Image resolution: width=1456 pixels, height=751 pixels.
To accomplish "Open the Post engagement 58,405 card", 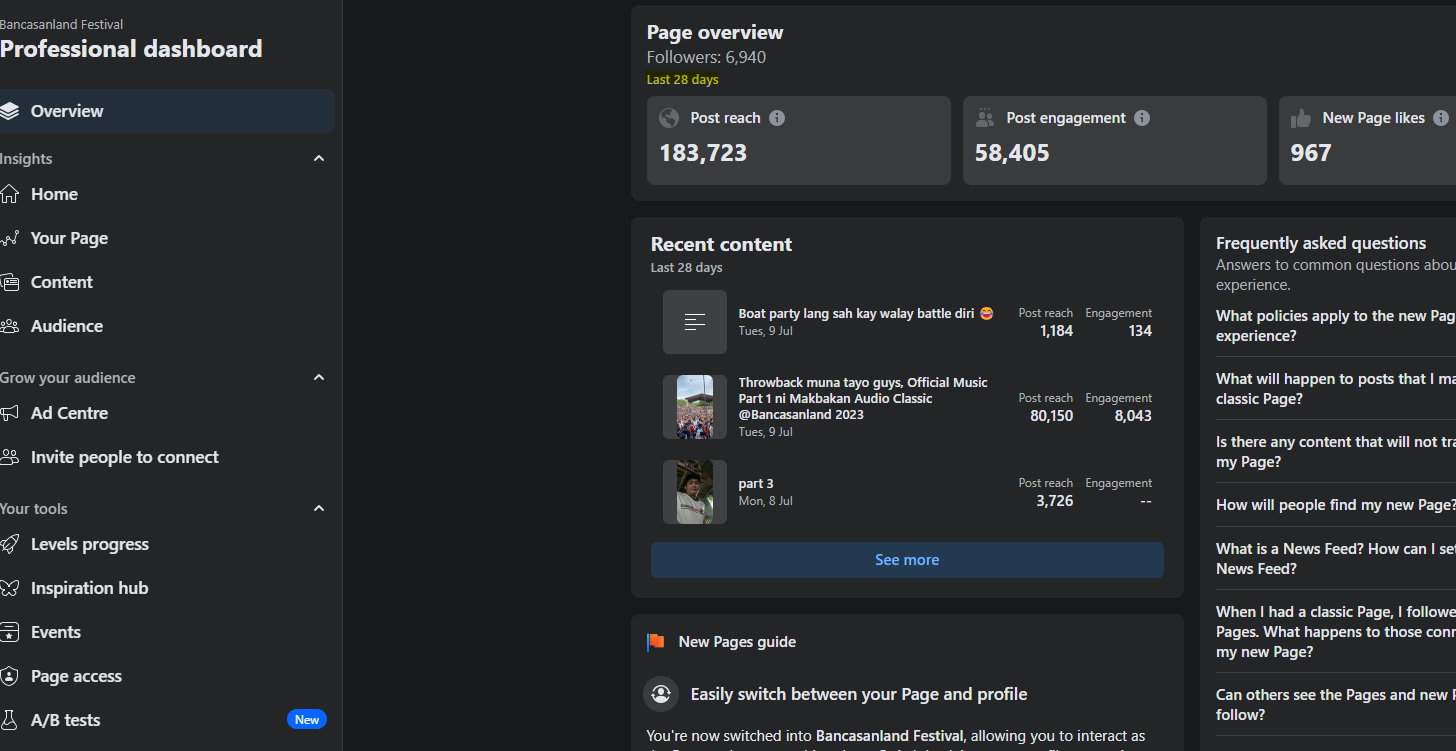I will (x=1115, y=140).
